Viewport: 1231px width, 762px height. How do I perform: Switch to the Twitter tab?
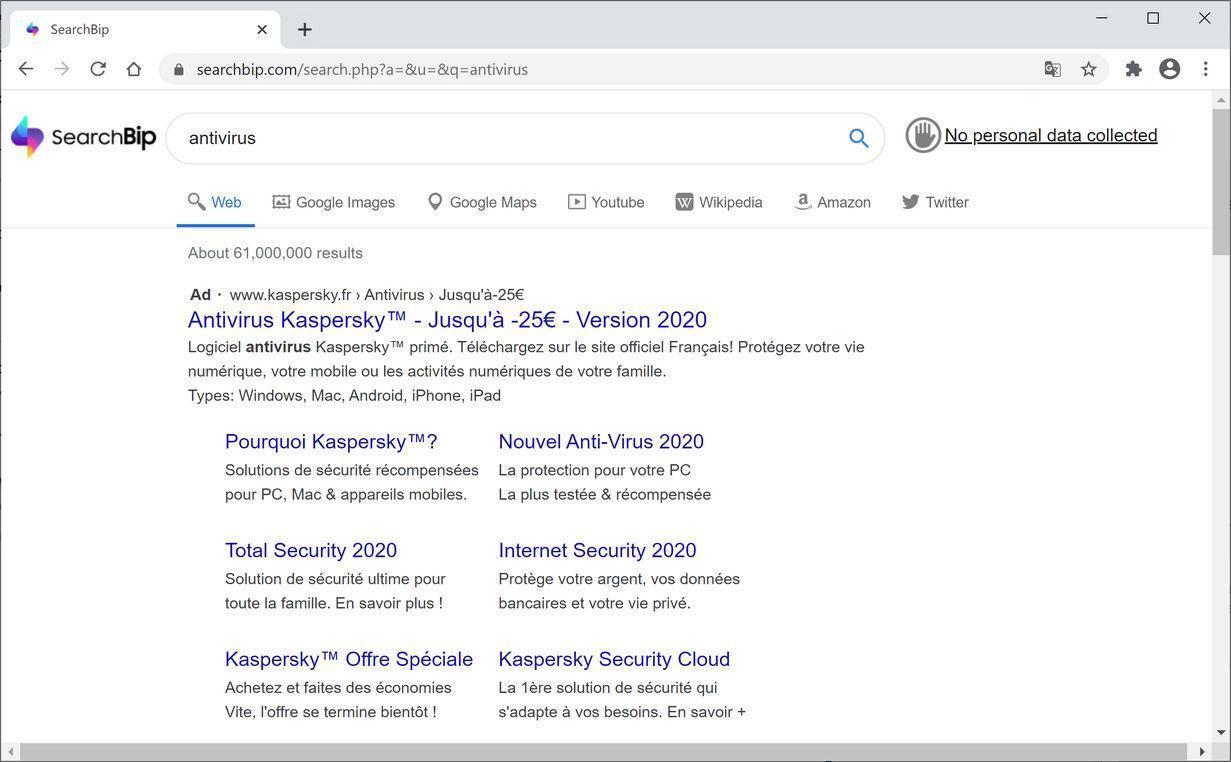tap(935, 202)
